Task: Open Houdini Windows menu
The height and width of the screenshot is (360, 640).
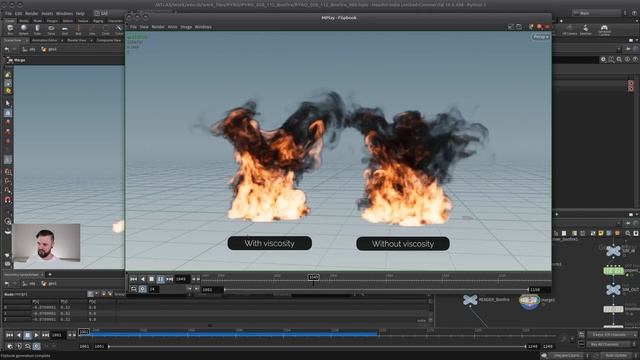Action: tap(64, 13)
